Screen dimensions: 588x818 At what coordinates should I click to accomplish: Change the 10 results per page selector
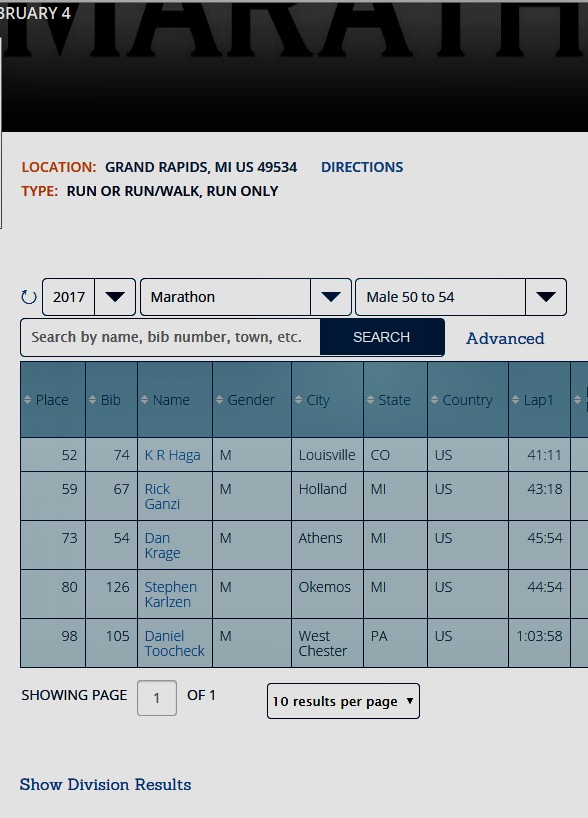tap(343, 701)
